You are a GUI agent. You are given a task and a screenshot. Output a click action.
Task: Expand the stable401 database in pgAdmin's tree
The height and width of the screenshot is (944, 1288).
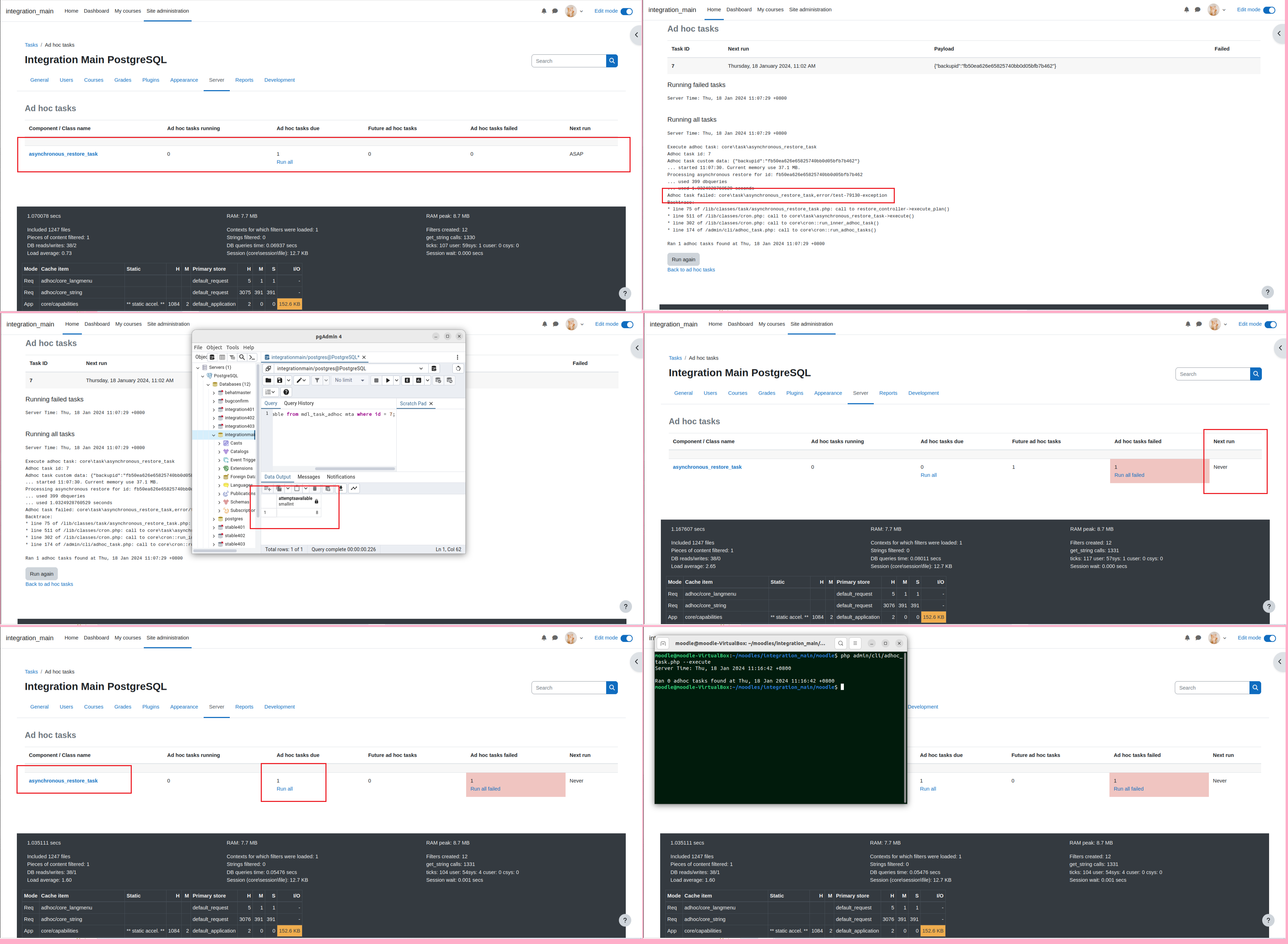pyautogui.click(x=214, y=527)
